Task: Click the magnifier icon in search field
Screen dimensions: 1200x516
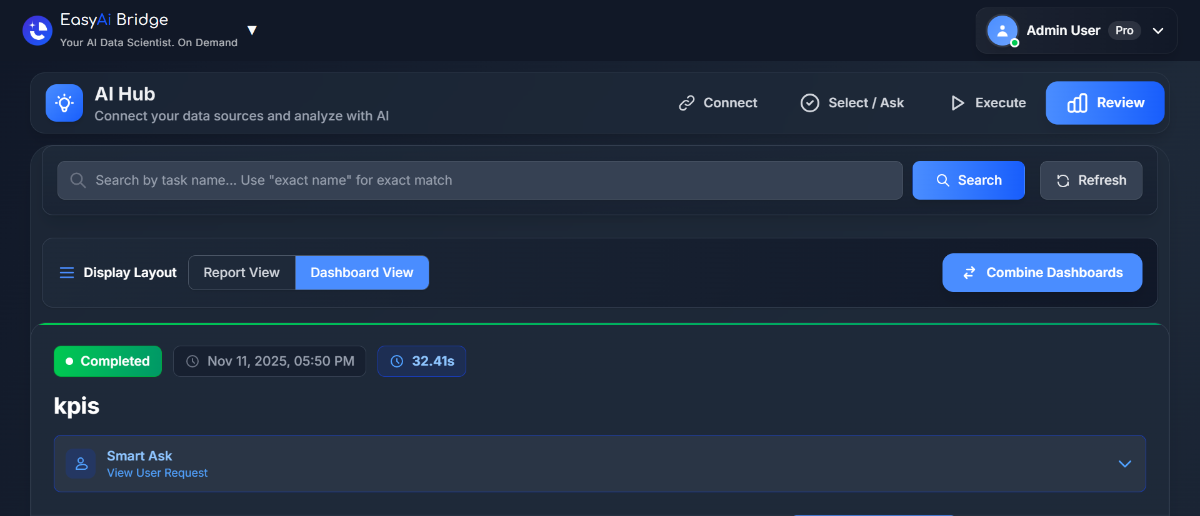Action: tap(77, 181)
